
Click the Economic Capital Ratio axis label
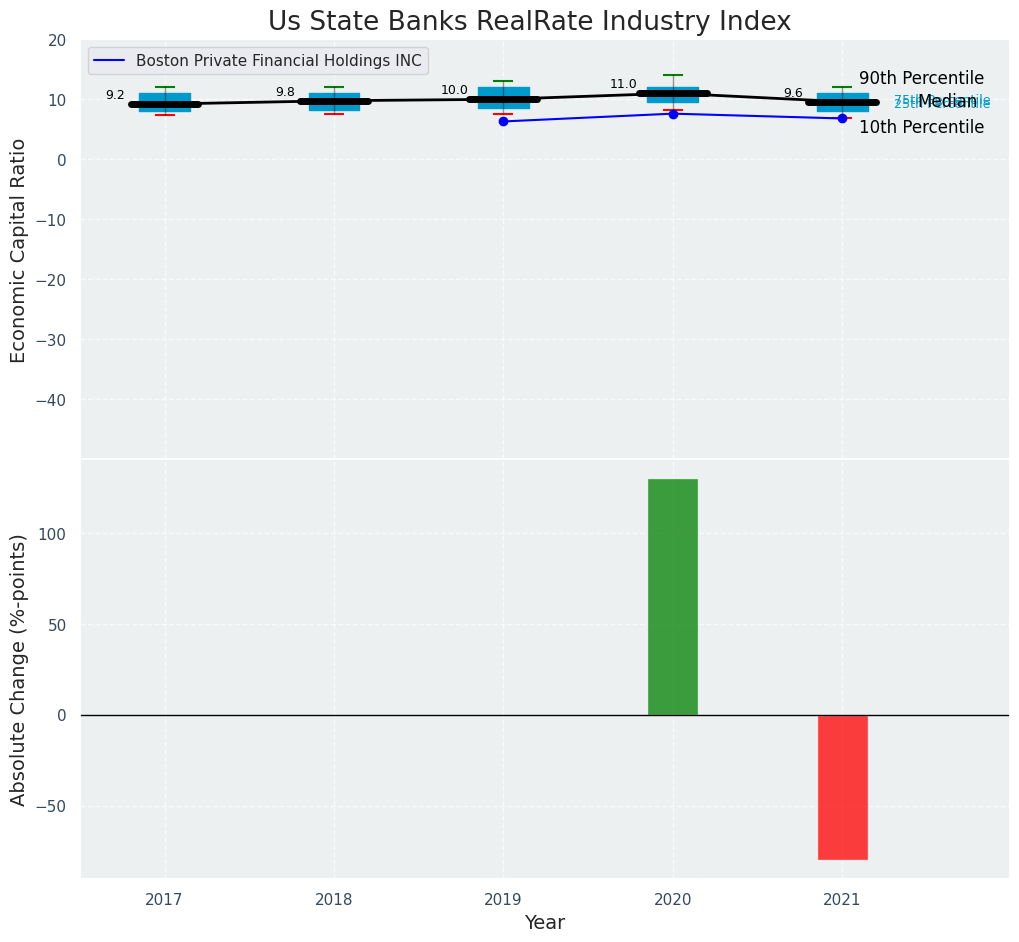point(19,250)
